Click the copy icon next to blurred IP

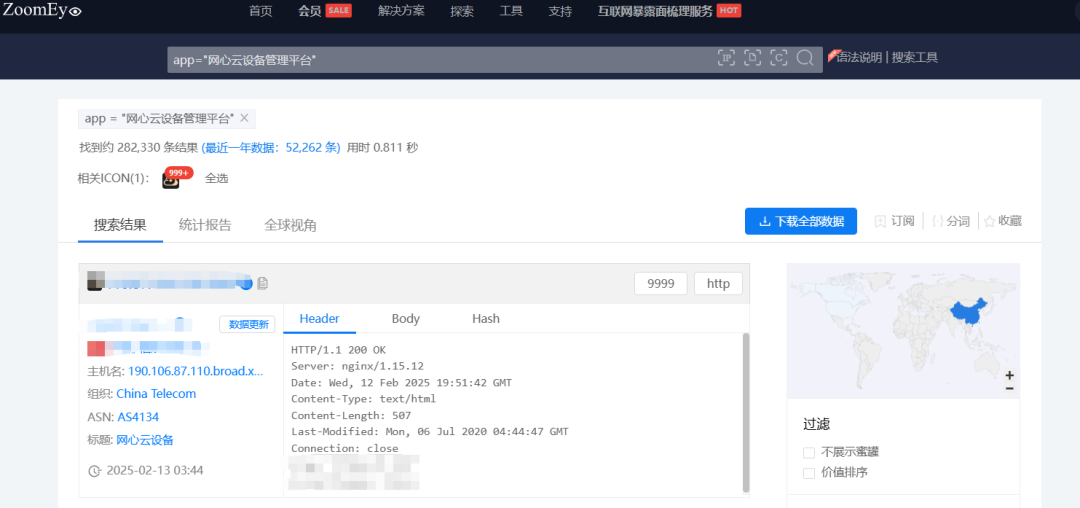tap(262, 283)
